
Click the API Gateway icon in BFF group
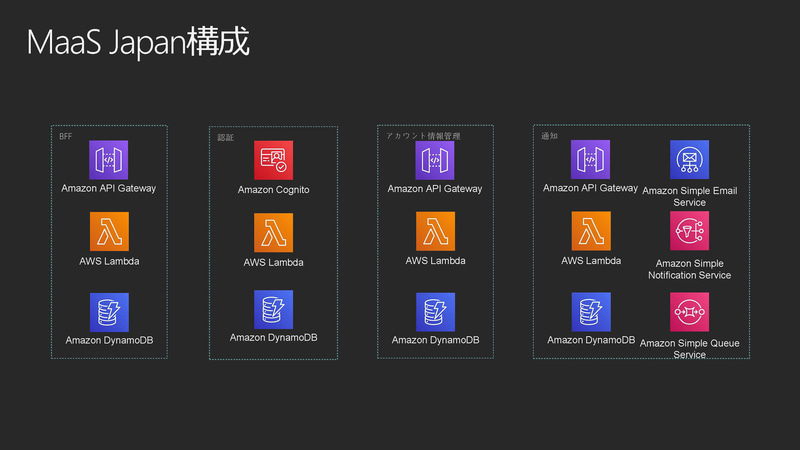click(x=109, y=160)
